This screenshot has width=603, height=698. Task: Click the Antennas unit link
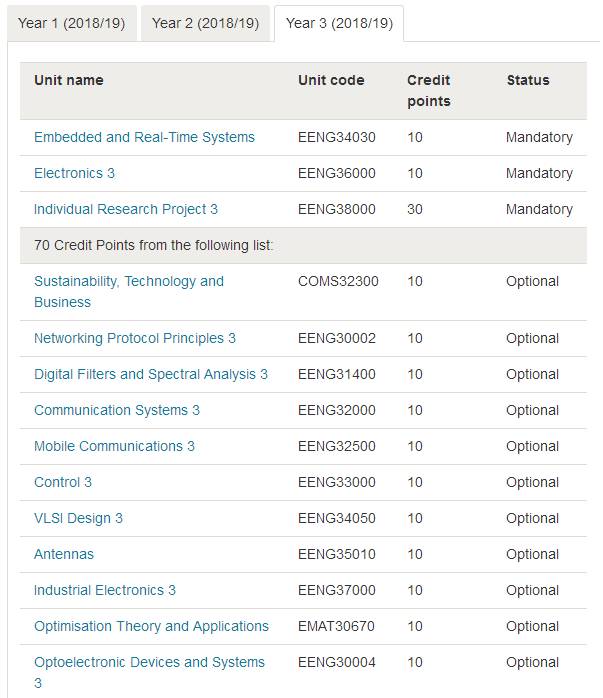click(64, 555)
